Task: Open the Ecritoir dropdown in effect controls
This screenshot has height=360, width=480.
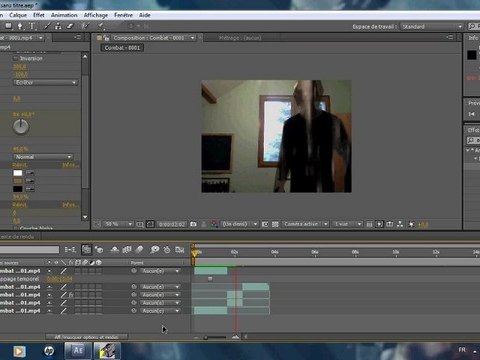Action: click(x=46, y=82)
